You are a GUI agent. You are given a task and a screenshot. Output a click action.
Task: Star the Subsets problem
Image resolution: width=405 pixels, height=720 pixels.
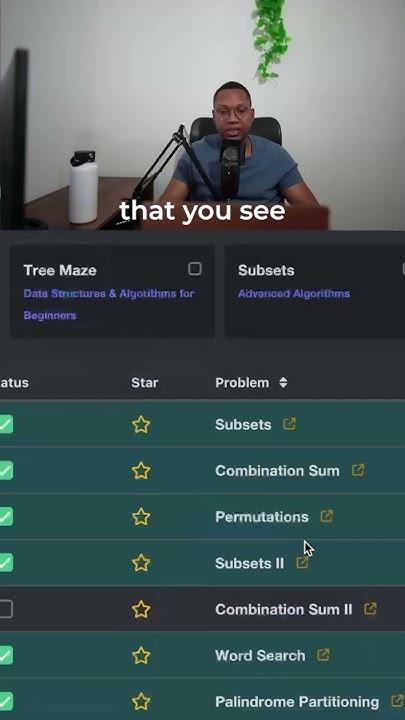point(141,424)
